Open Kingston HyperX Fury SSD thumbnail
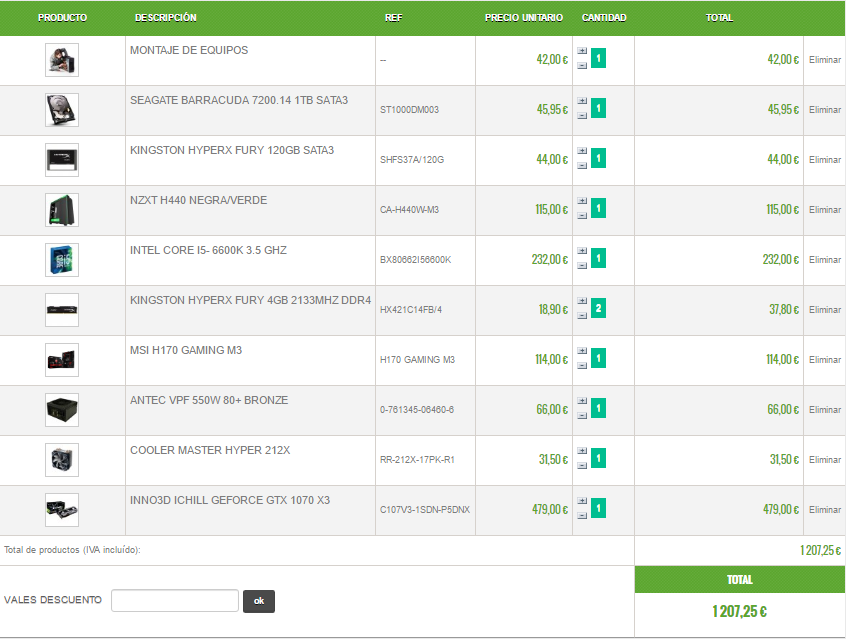 click(x=62, y=160)
